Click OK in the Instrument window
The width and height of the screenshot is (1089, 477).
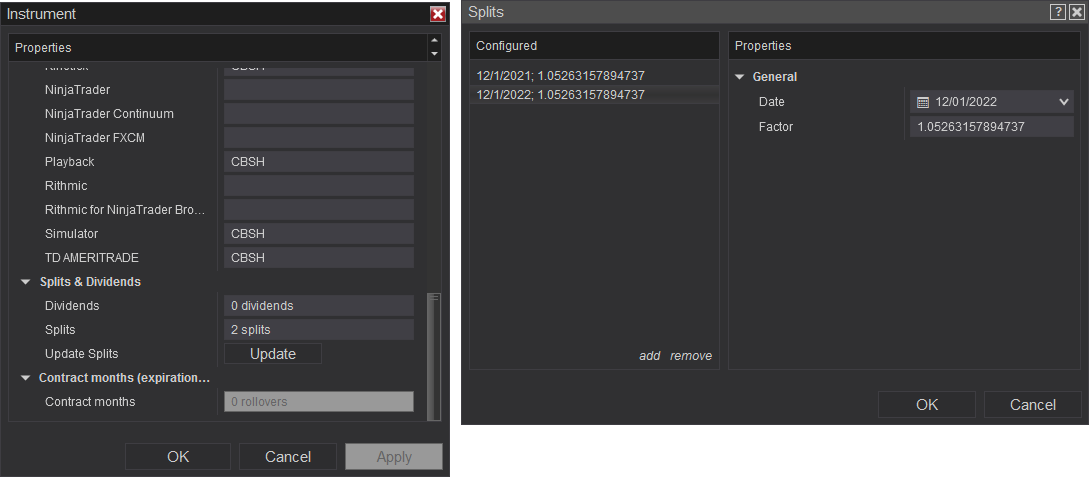coord(178,456)
